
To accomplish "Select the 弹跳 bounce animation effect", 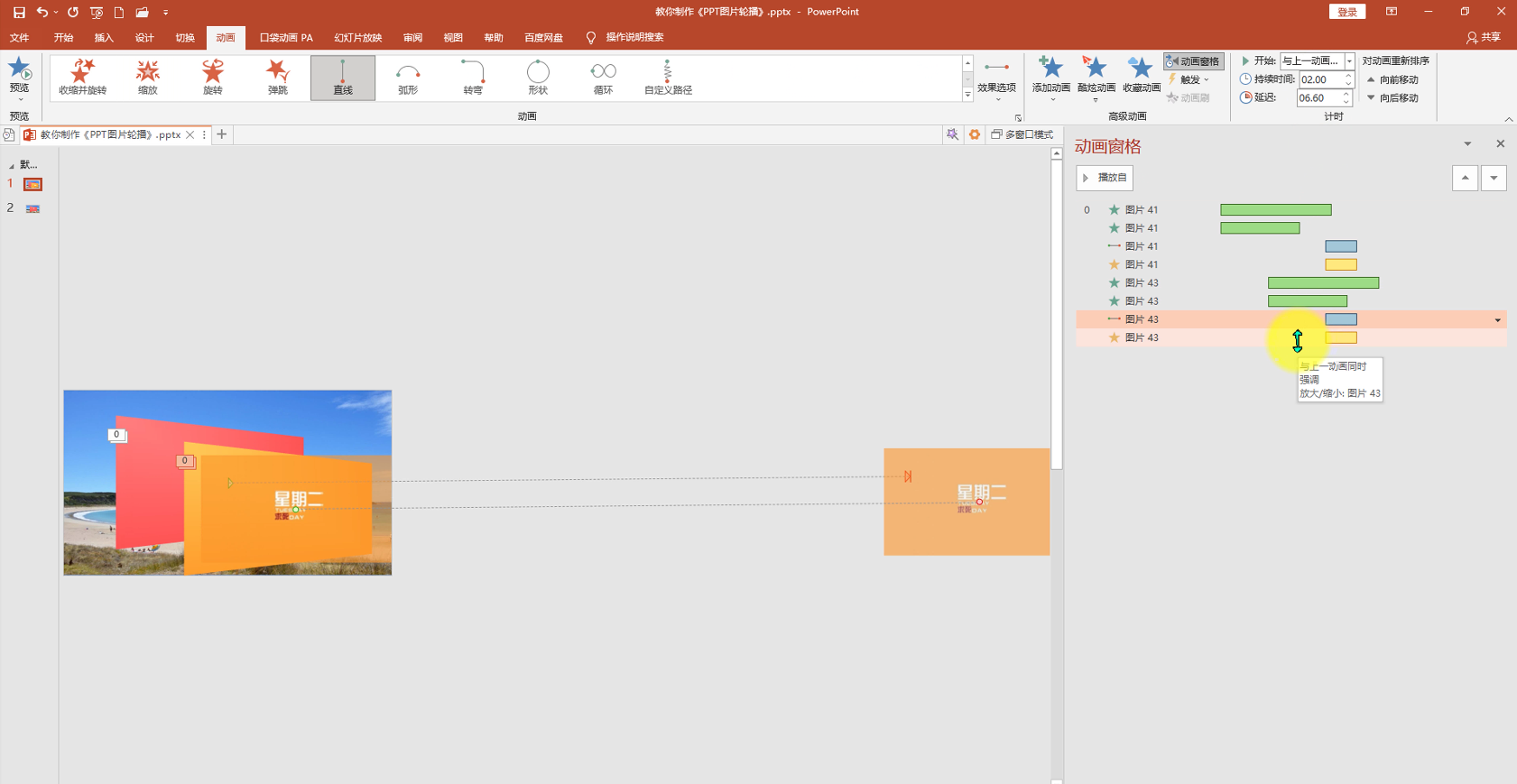I will coord(277,78).
